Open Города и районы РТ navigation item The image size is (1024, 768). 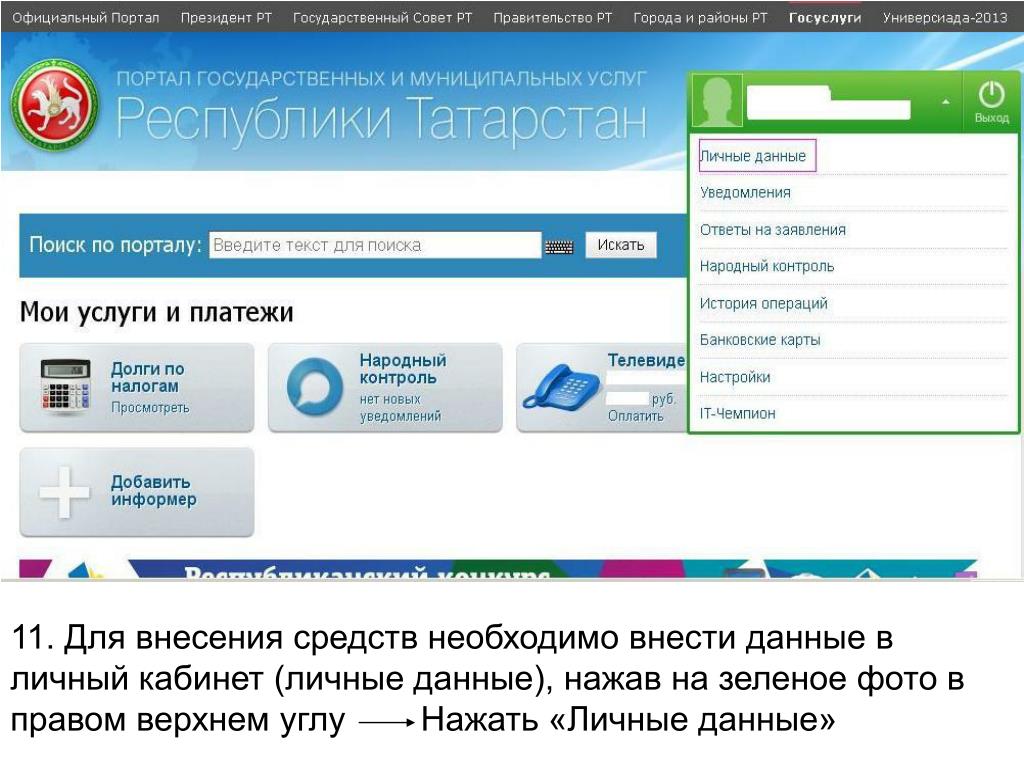click(700, 18)
